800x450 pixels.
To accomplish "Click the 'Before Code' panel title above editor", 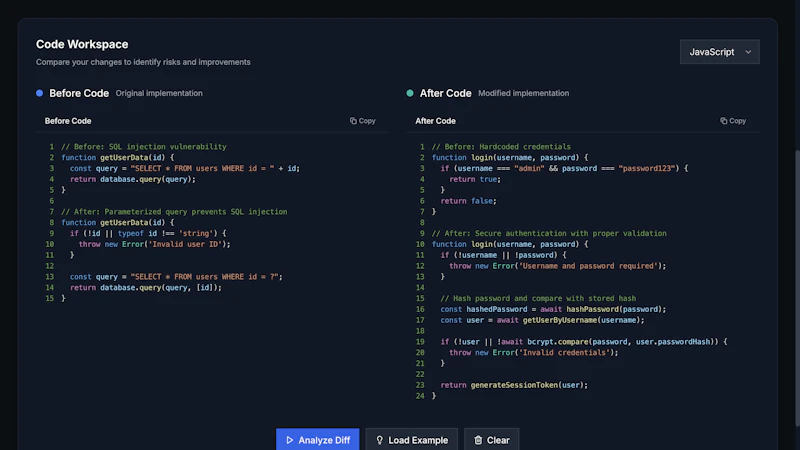I will [x=68, y=121].
